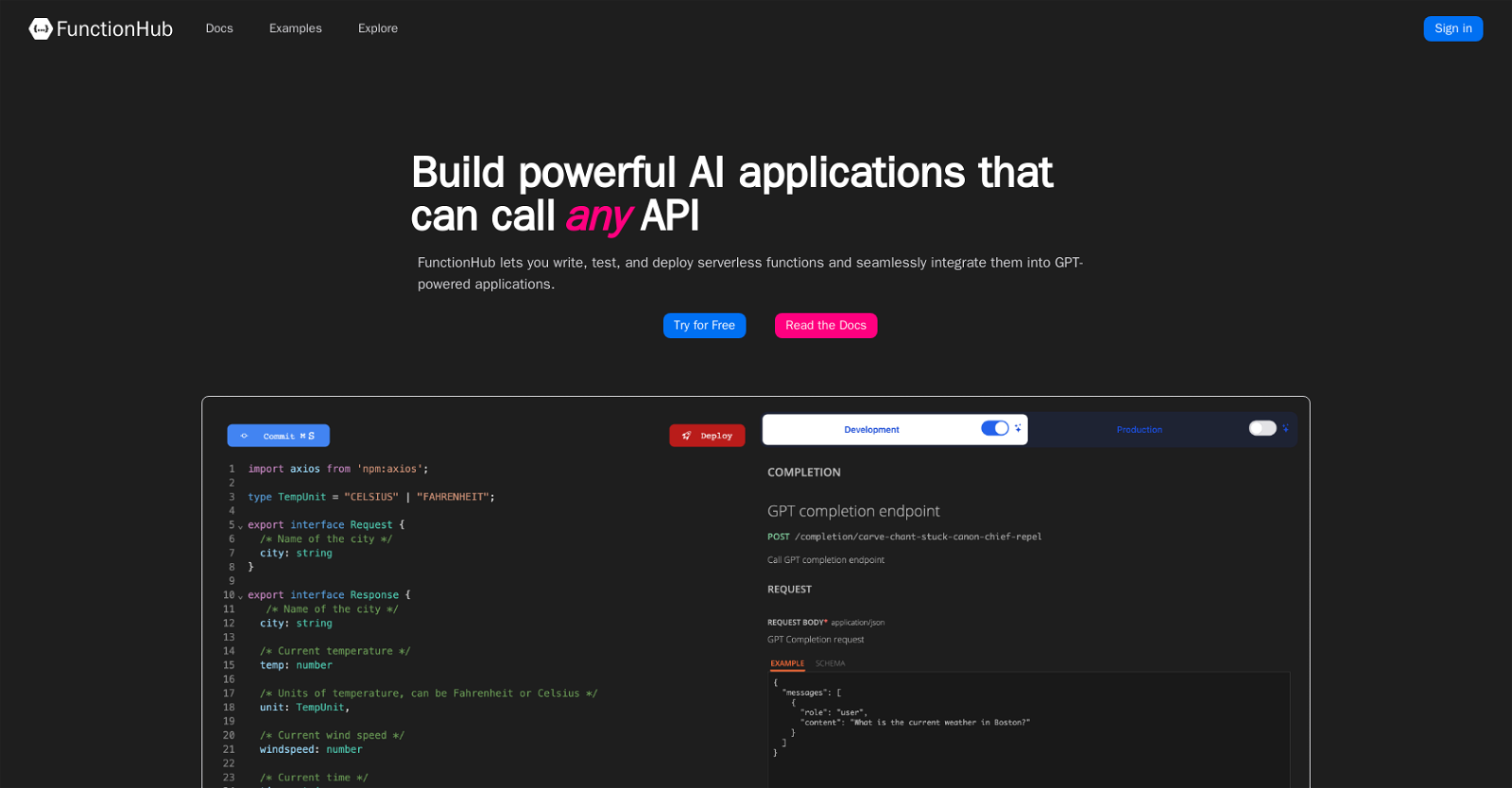The image size is (1512, 788).
Task: Click the red Deploy button
Action: 707,436
